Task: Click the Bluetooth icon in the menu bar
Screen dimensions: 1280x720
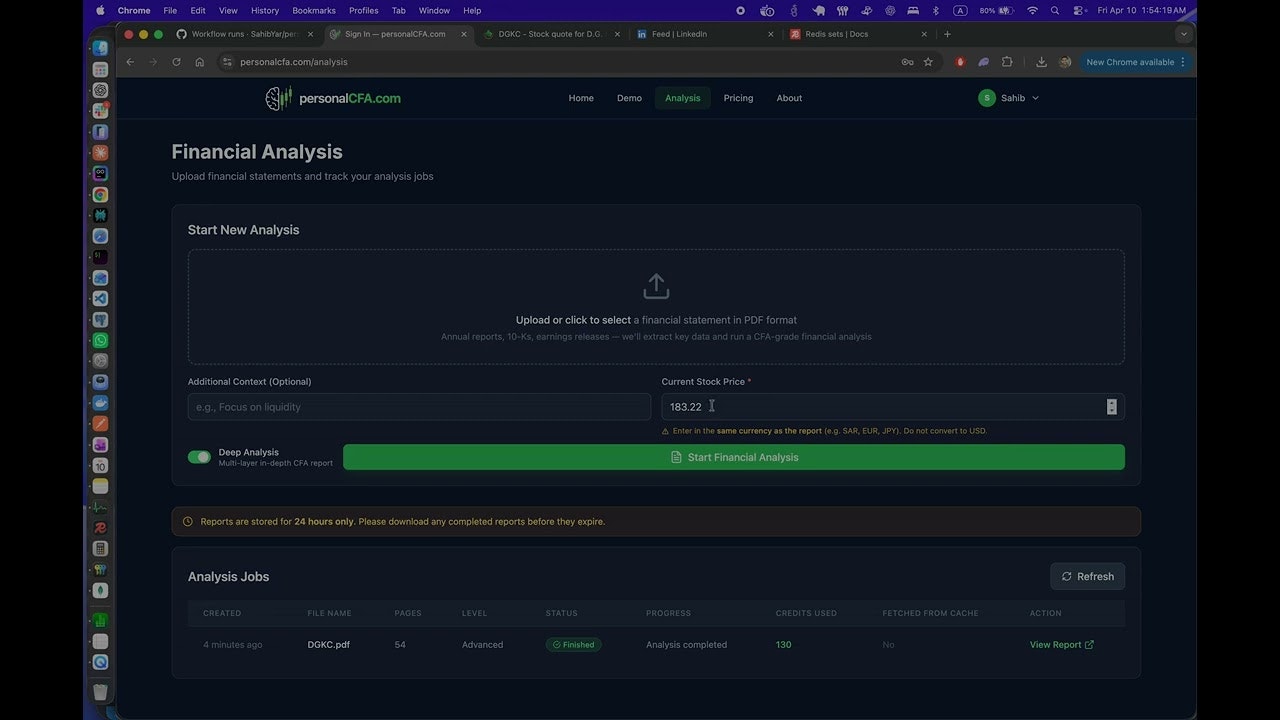Action: click(x=936, y=10)
